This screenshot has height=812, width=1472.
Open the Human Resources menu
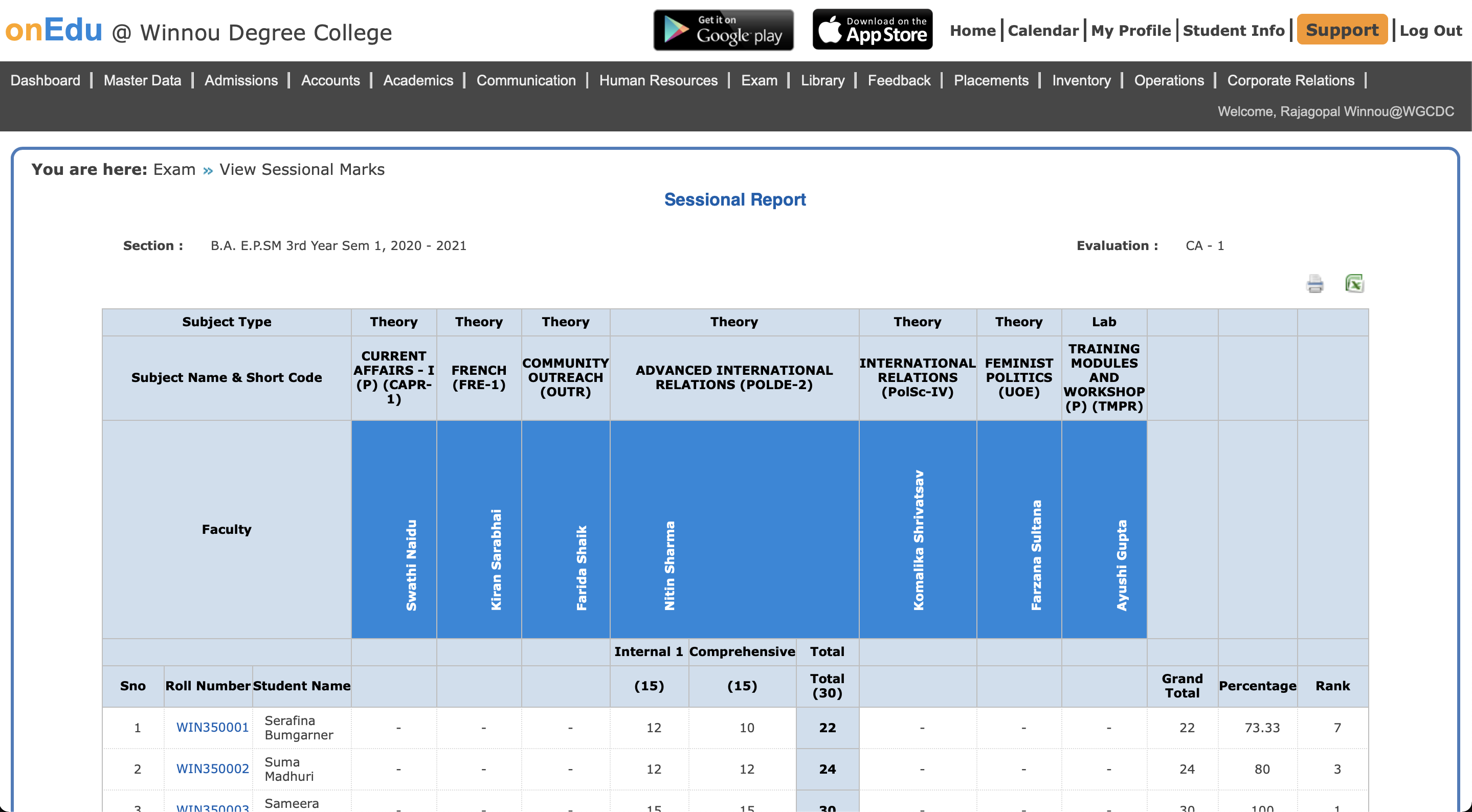(x=658, y=81)
